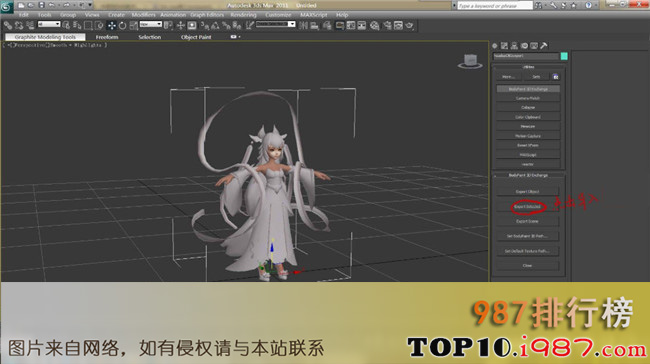Image resolution: width=650 pixels, height=364 pixels.
Task: Click the Camera Match utility button
Action: click(528, 98)
